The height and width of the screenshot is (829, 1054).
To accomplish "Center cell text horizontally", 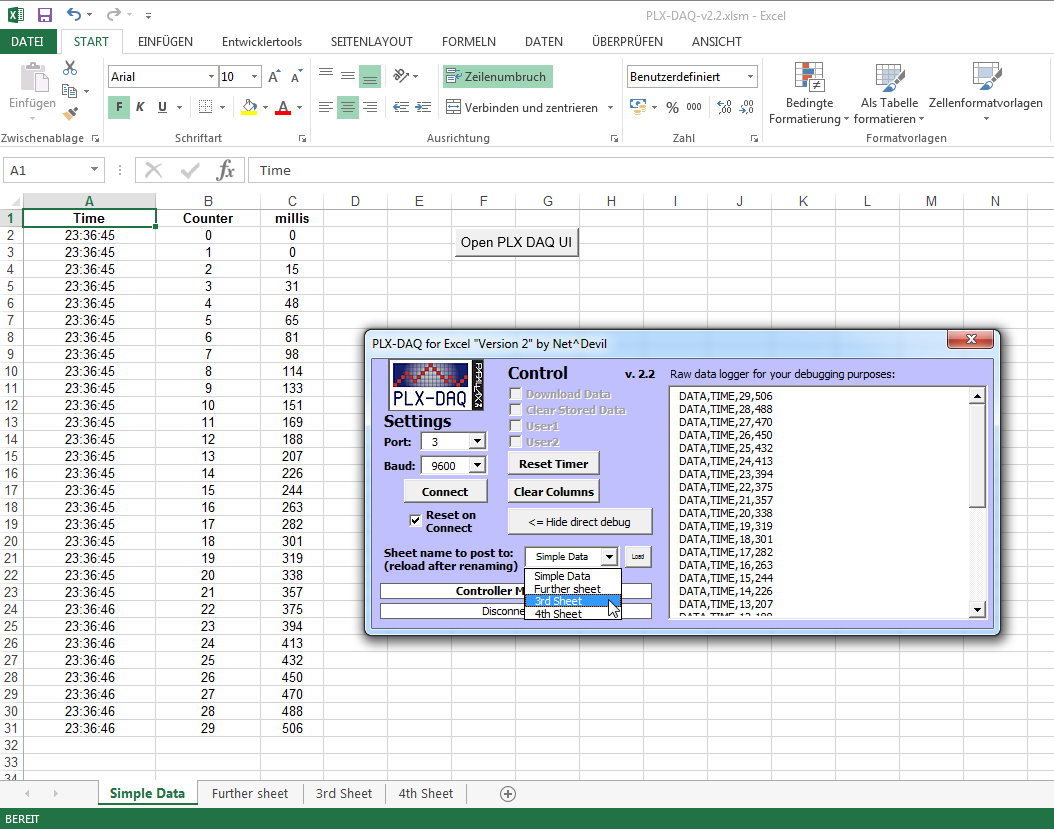I will tap(348, 107).
